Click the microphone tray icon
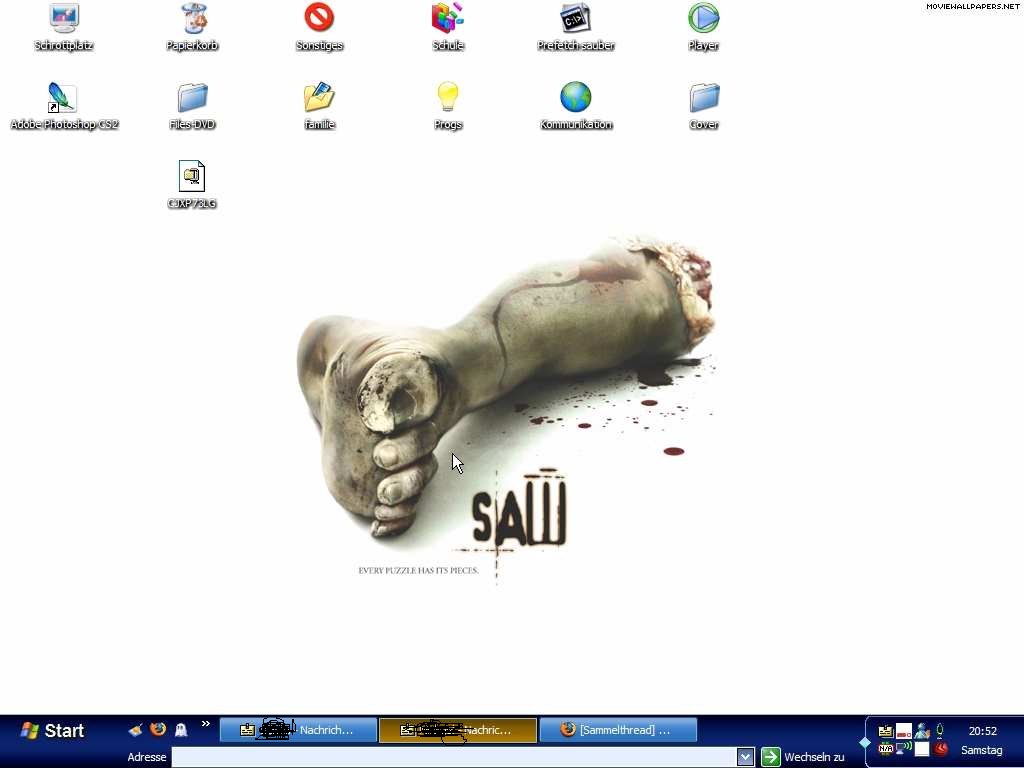 coord(940,731)
